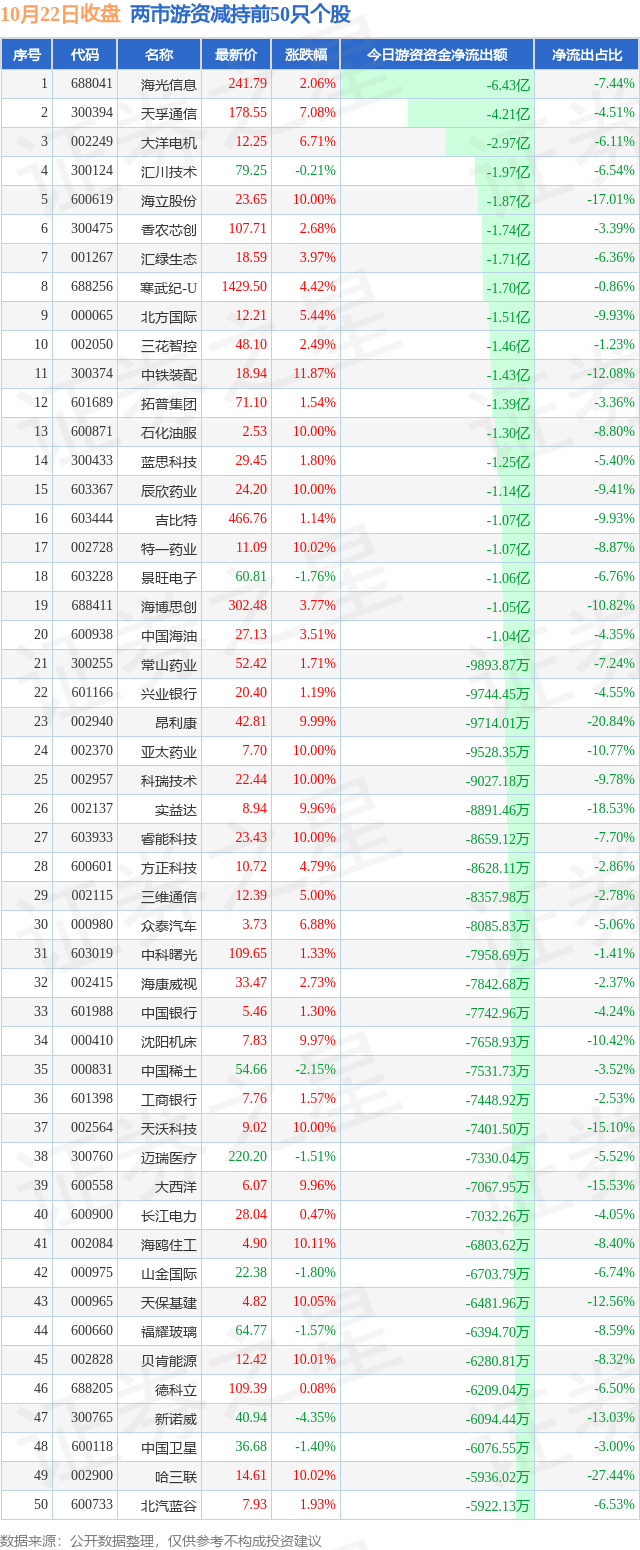Select stock name 中国海油
The image size is (640, 1550).
170,635
